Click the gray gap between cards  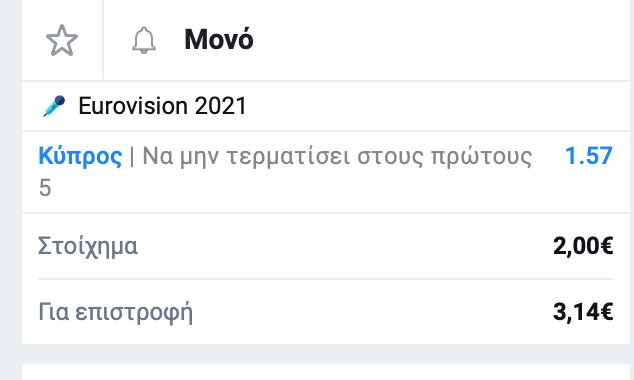click(x=326, y=354)
